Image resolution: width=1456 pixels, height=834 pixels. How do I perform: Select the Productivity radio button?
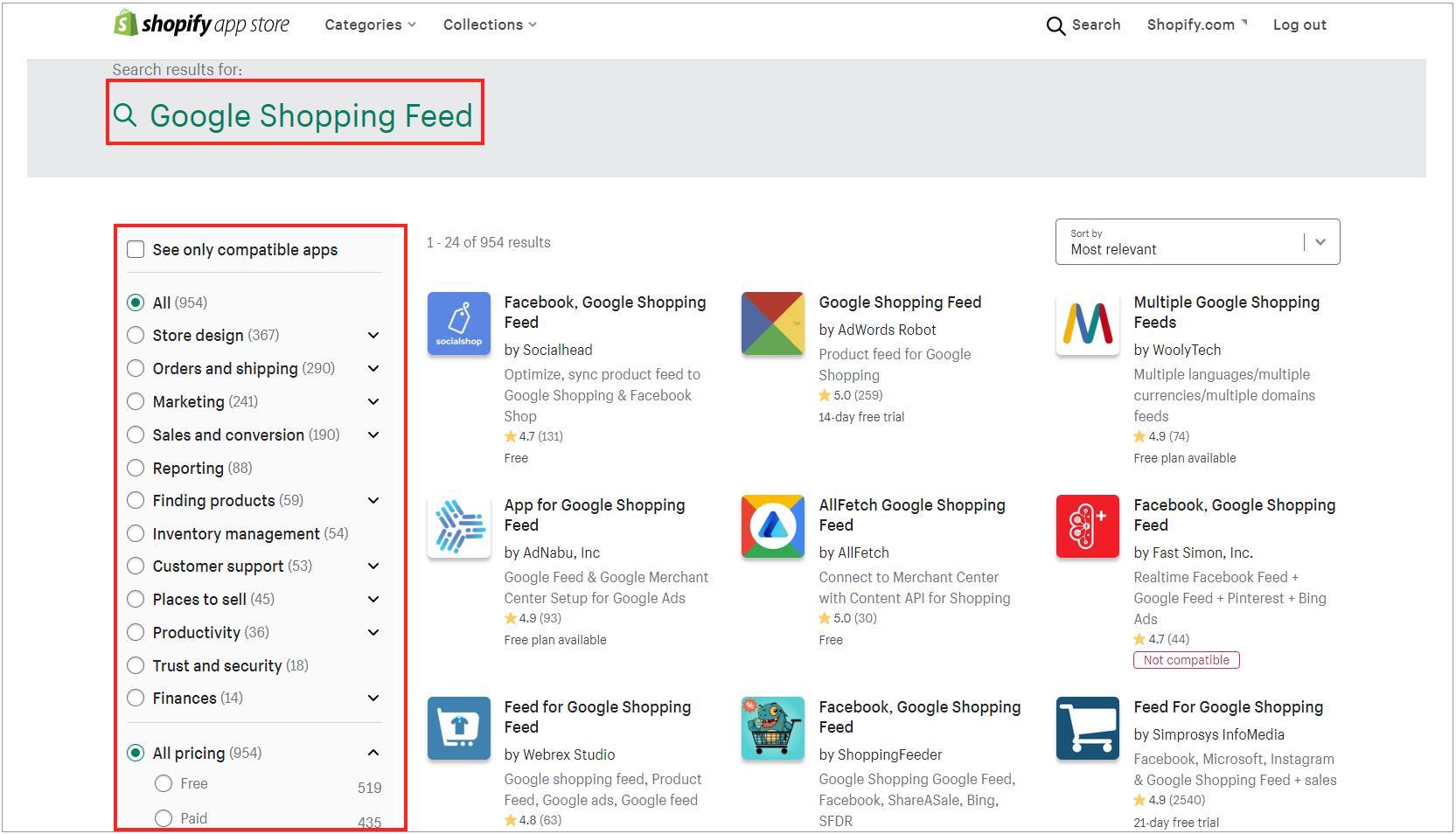[x=136, y=632]
